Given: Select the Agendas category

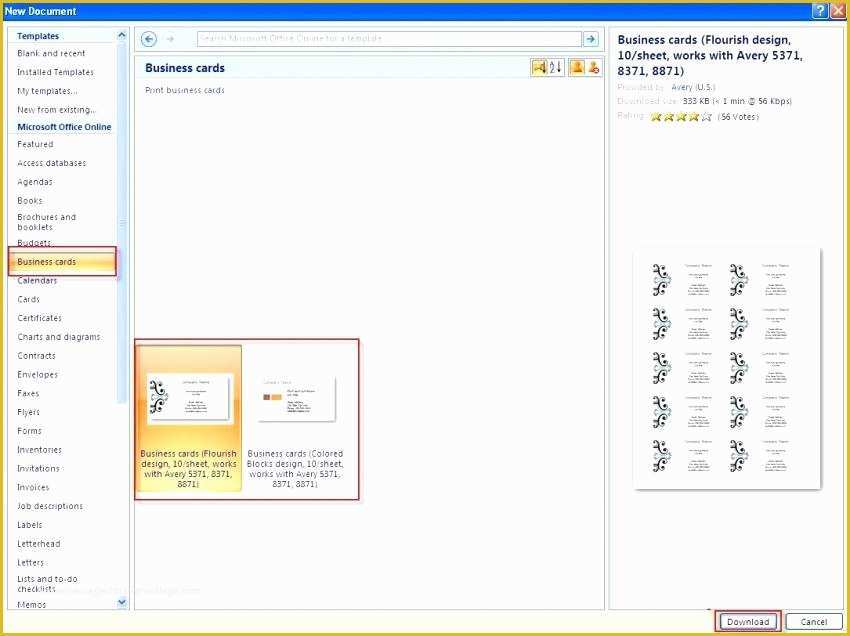Looking at the screenshot, I should pyautogui.click(x=35, y=182).
